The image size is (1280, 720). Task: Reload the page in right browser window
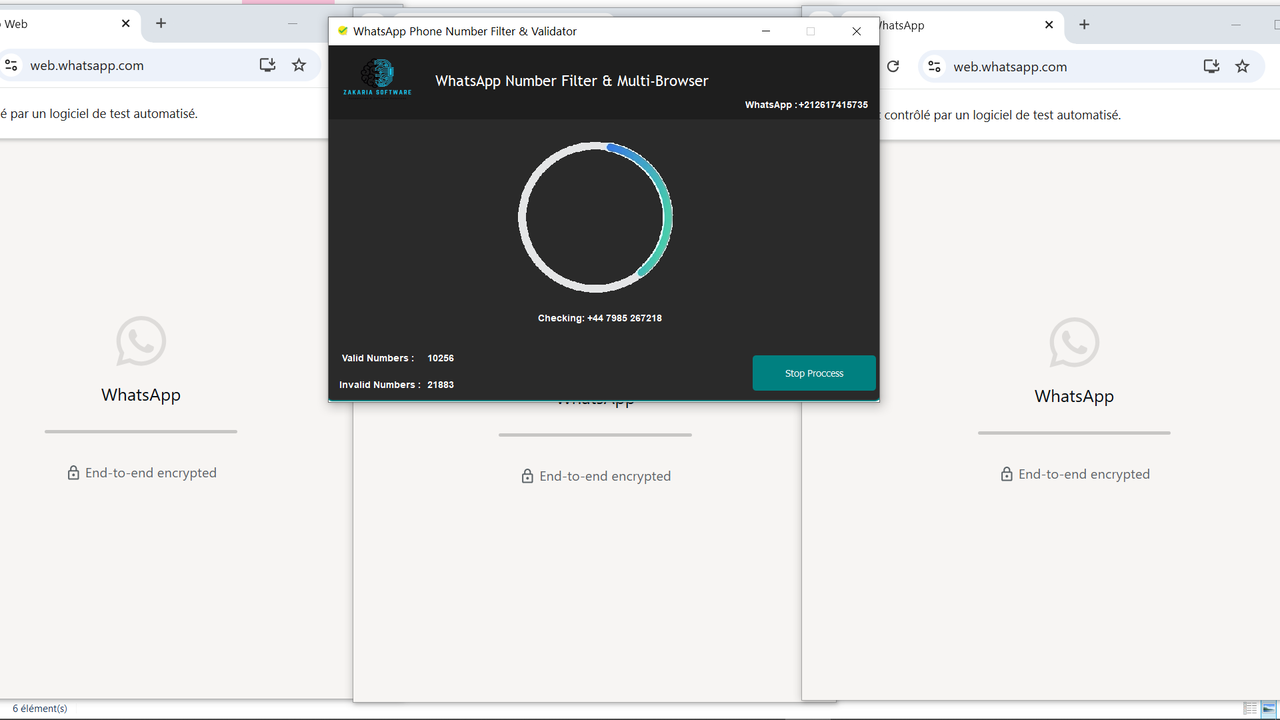(x=893, y=67)
